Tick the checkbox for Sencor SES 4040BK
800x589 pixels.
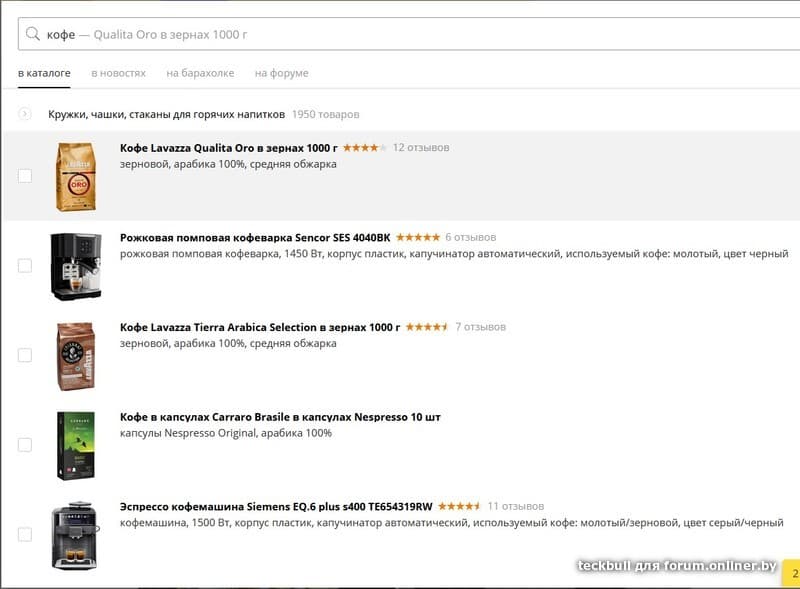(25, 266)
